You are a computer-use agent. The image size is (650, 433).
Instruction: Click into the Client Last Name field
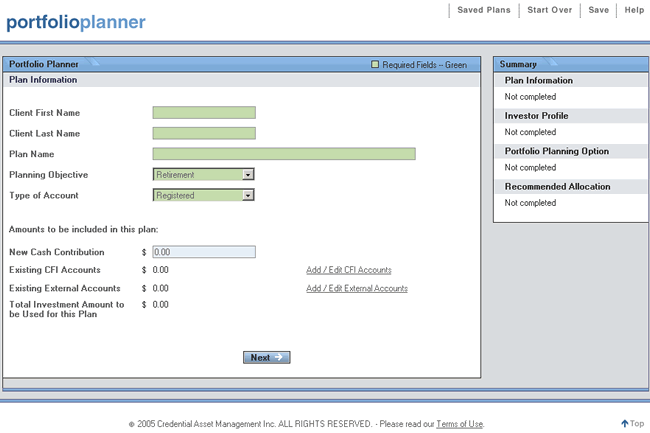[x=204, y=133]
